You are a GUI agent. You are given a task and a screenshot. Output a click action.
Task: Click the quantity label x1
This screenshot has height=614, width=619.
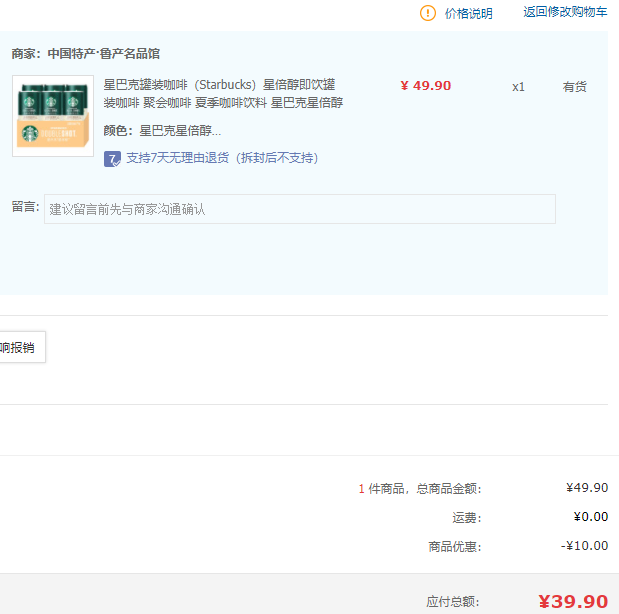click(x=518, y=87)
